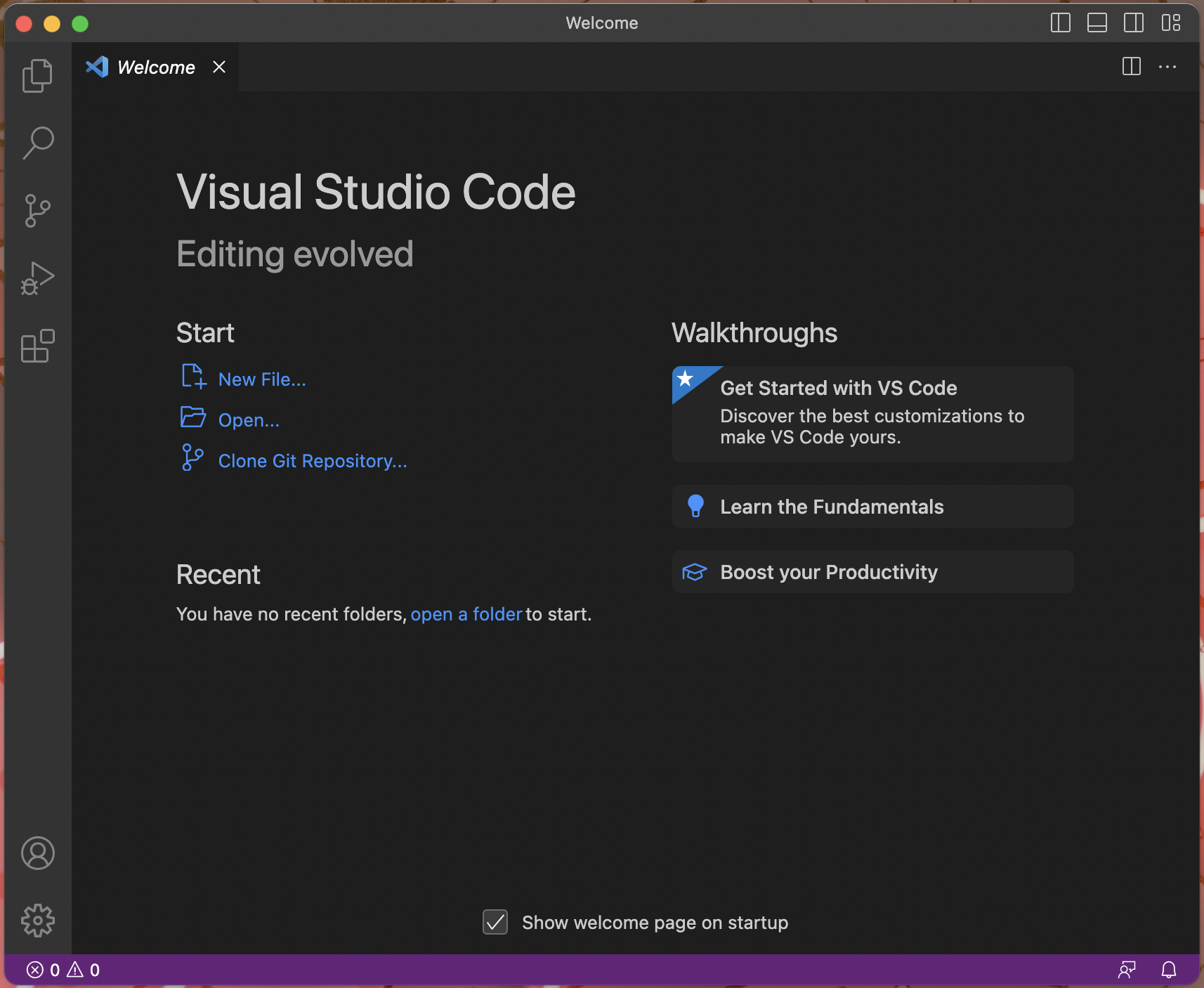Select the Search icon in activity bar
The image size is (1204, 988).
point(39,142)
